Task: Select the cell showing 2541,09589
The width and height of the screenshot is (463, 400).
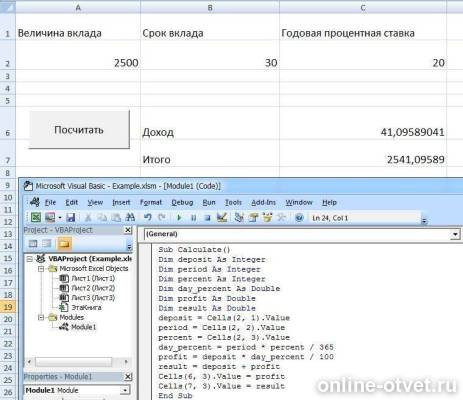Action: pyautogui.click(x=363, y=153)
